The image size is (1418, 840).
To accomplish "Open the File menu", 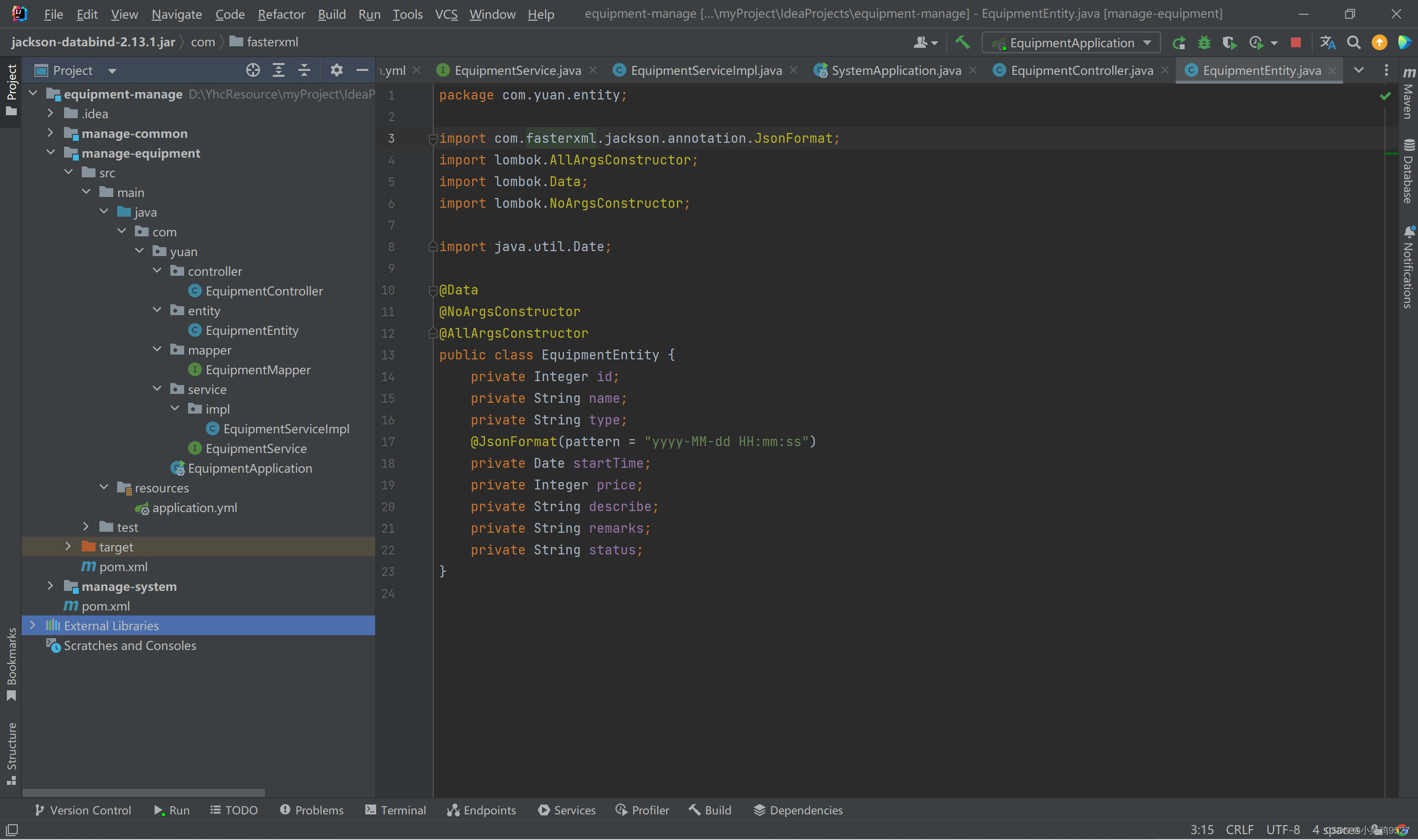I will 53,14.
